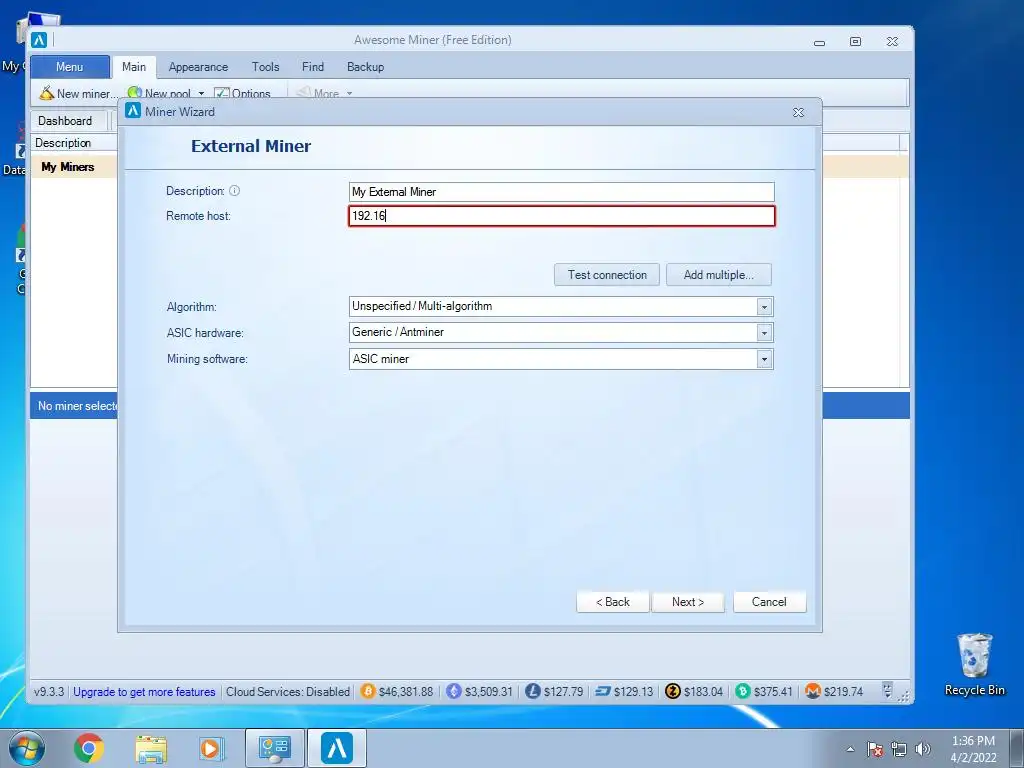Open Windows Media Player from the taskbar
1024x768 pixels.
pos(212,748)
